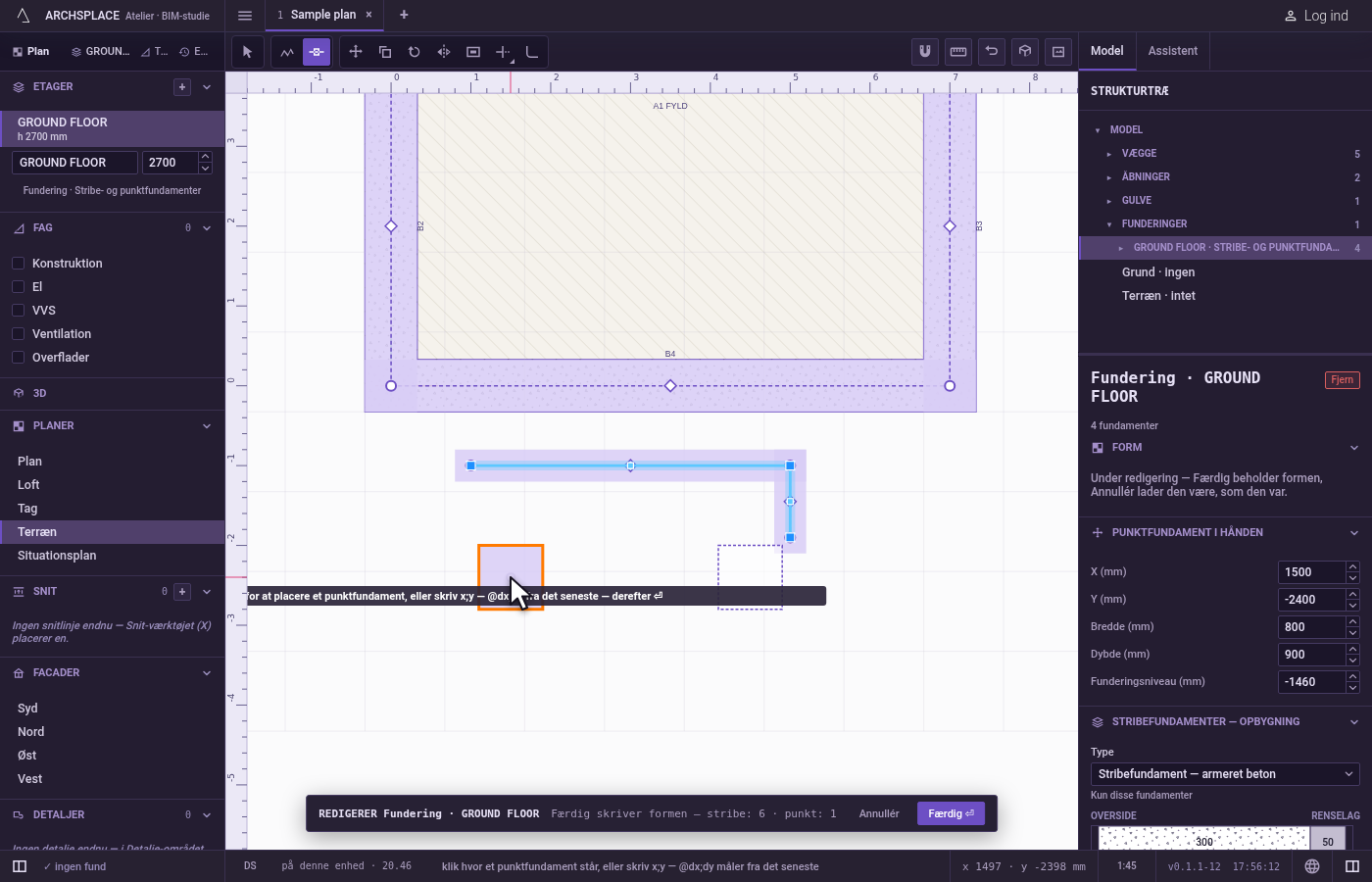Expand the Åbninger tree node

pyautogui.click(x=1109, y=177)
